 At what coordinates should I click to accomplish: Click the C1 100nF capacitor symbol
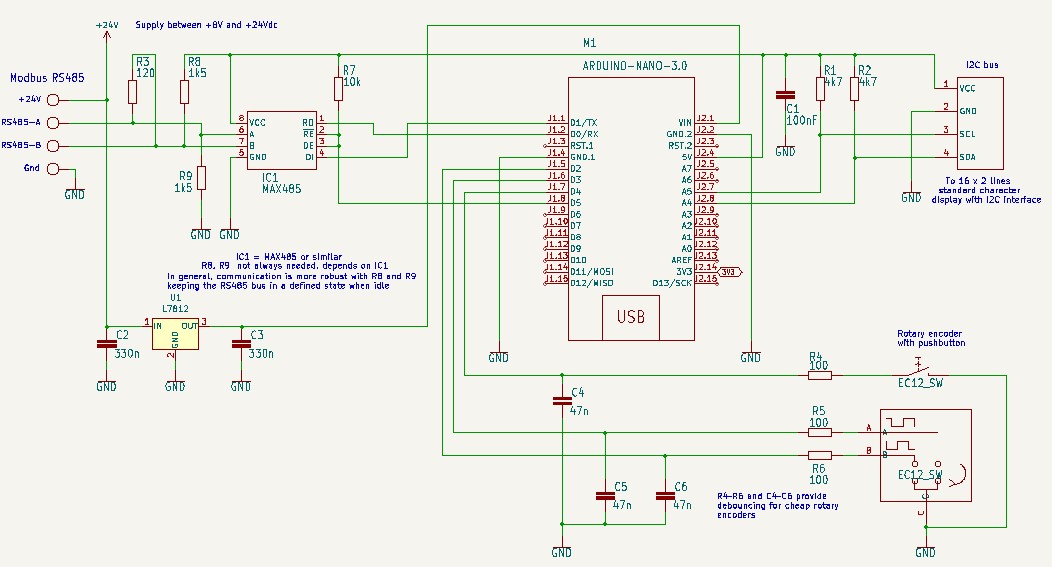point(785,97)
